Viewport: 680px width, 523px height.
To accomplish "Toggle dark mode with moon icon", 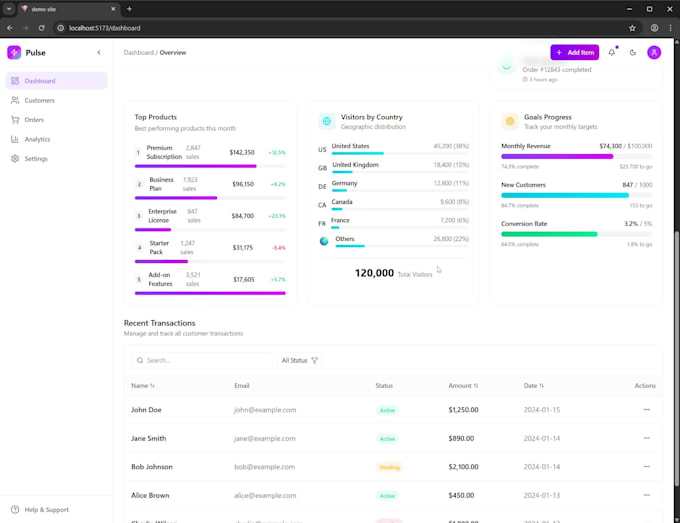I will 633,52.
